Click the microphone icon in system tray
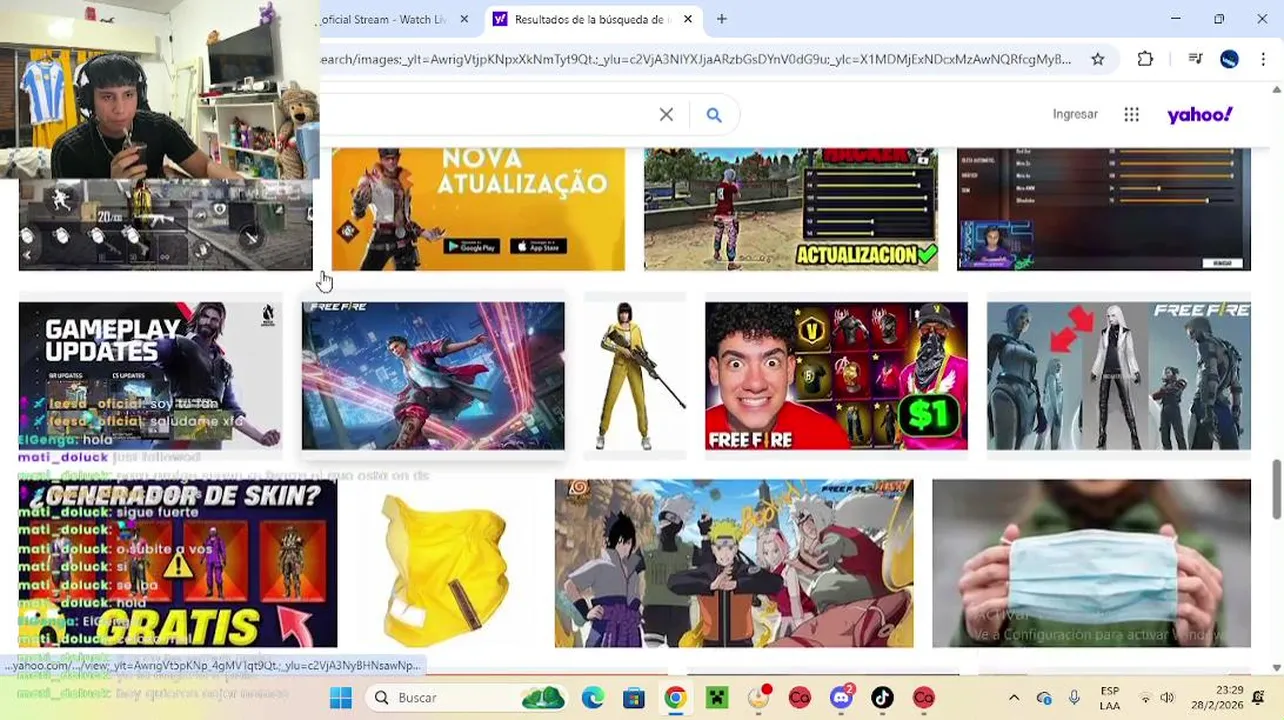 click(1074, 698)
